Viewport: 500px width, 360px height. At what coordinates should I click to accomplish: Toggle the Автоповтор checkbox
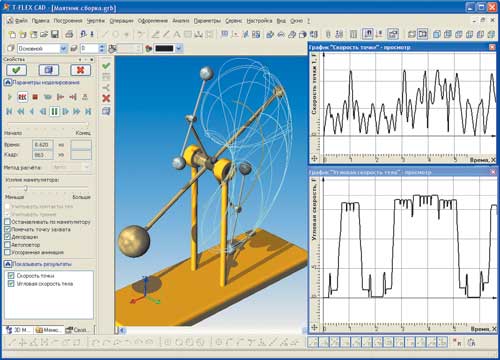point(7,245)
